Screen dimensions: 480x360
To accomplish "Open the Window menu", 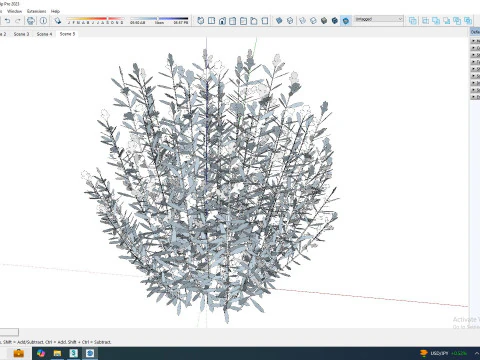I will click(14, 11).
